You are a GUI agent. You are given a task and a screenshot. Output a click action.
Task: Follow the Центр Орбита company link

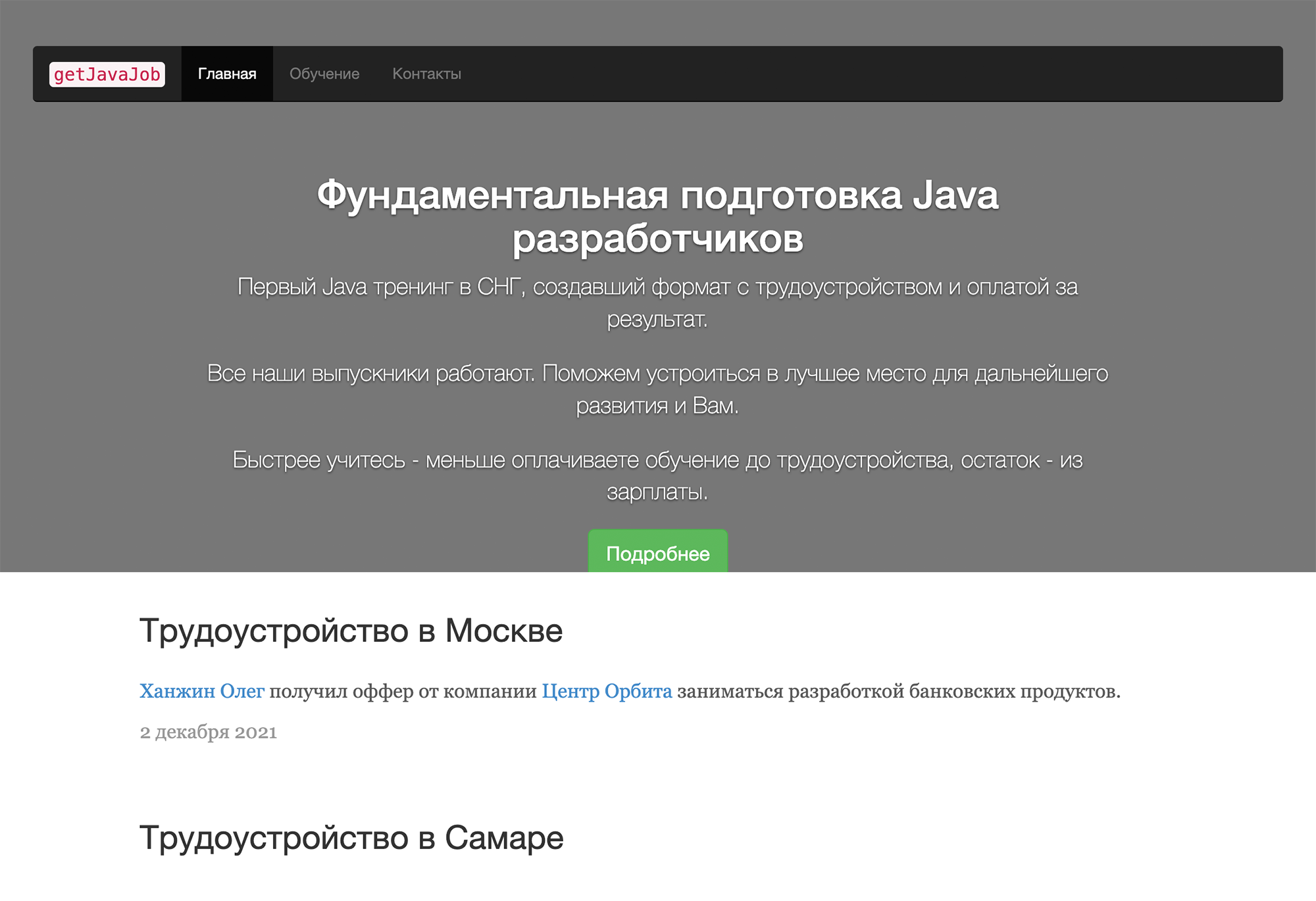(607, 691)
